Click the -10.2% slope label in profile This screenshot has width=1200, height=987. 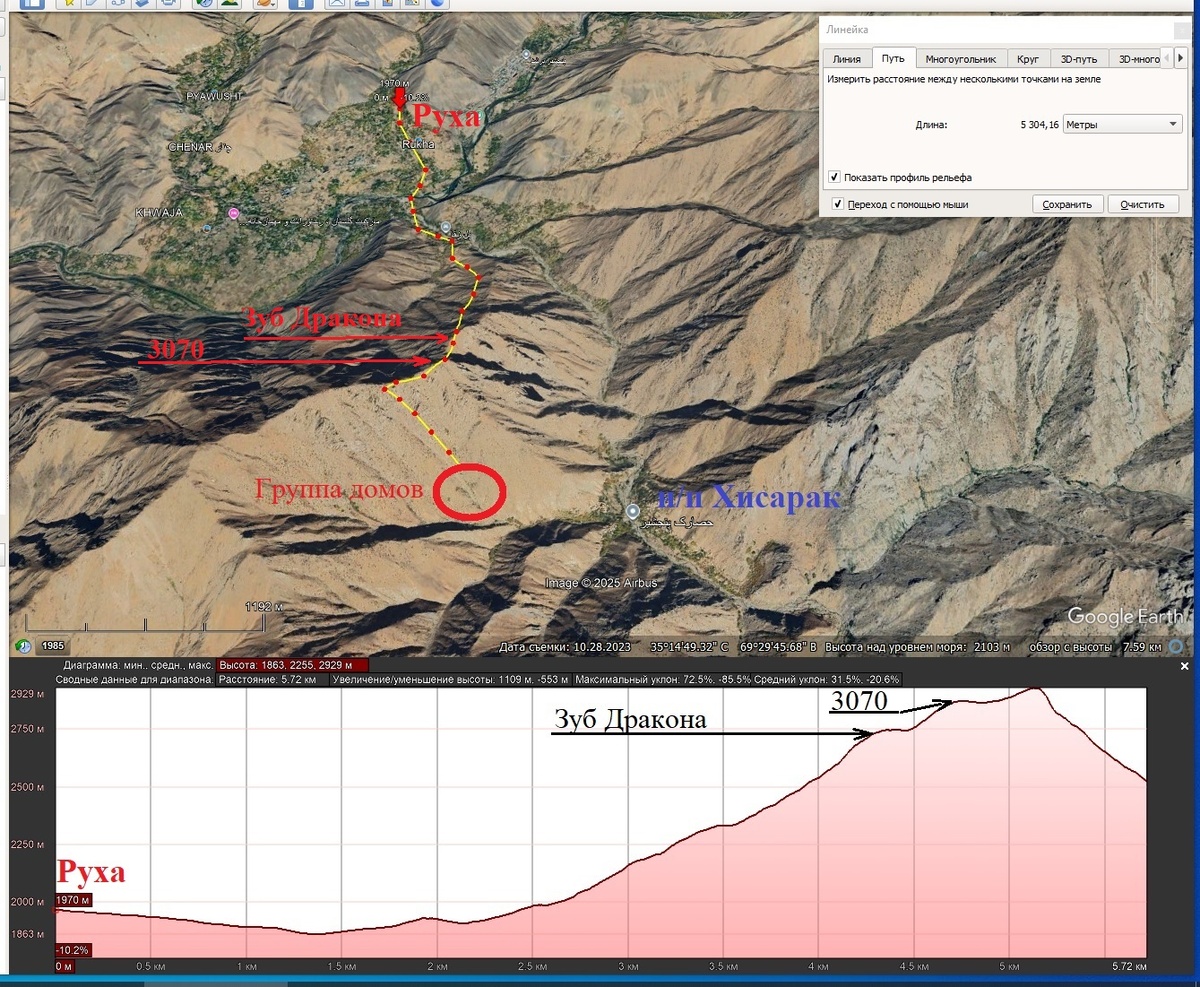pyautogui.click(x=72, y=950)
